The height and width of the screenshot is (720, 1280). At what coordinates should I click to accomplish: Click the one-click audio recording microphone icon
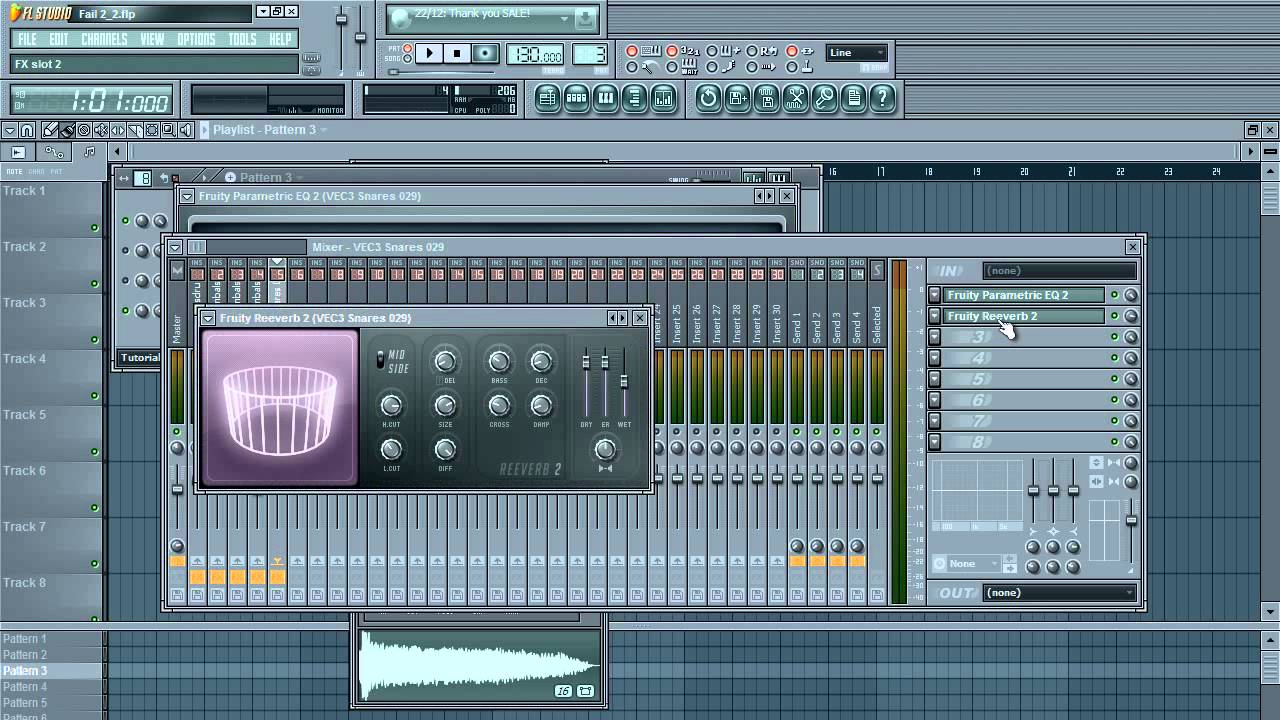[824, 98]
